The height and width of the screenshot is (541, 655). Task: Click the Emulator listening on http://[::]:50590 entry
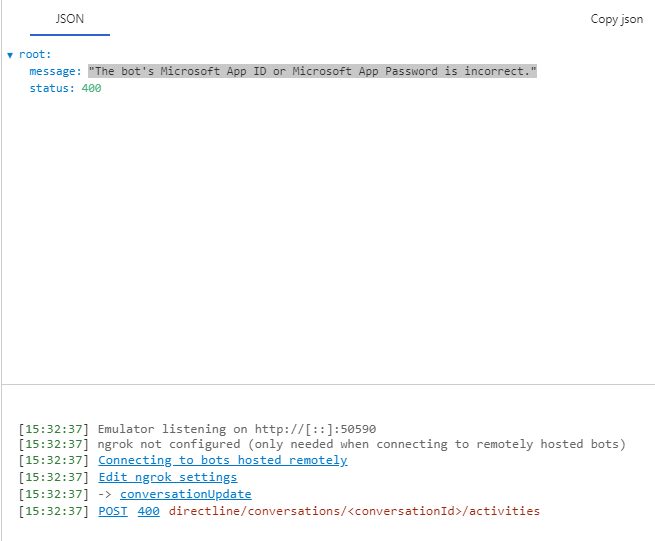(237, 429)
